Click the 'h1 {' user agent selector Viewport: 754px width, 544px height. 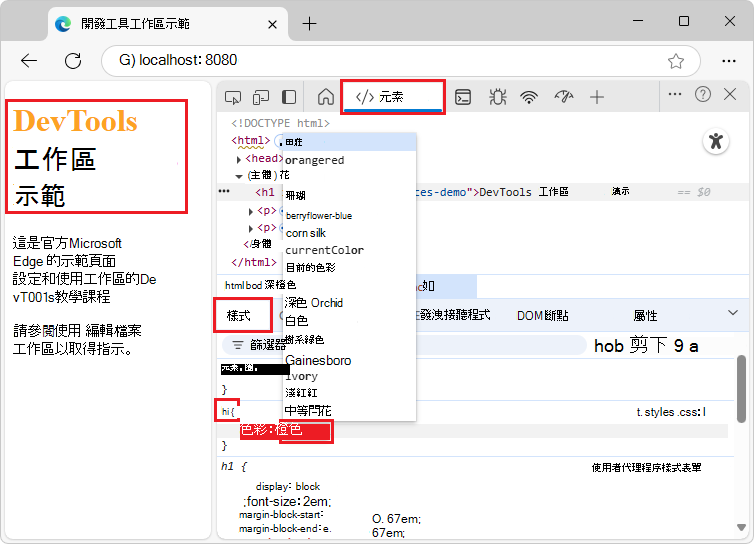tap(234, 467)
